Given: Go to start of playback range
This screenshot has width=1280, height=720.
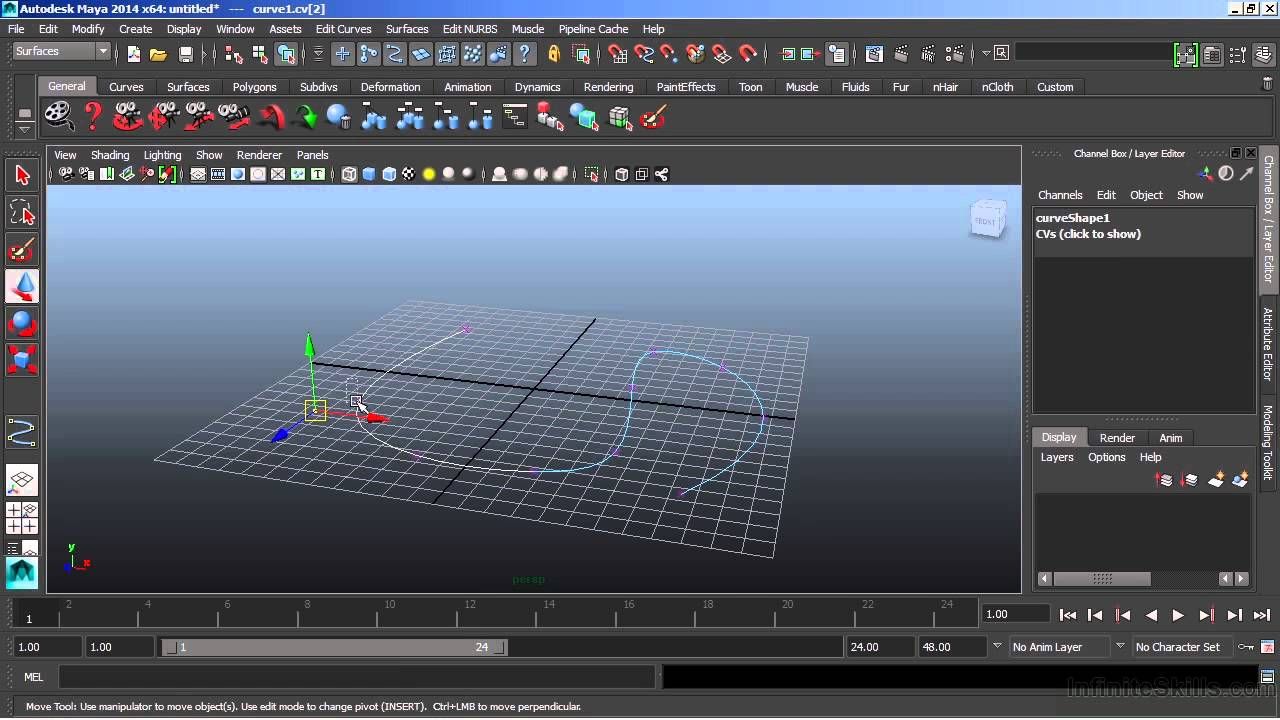Looking at the screenshot, I should [x=1067, y=615].
